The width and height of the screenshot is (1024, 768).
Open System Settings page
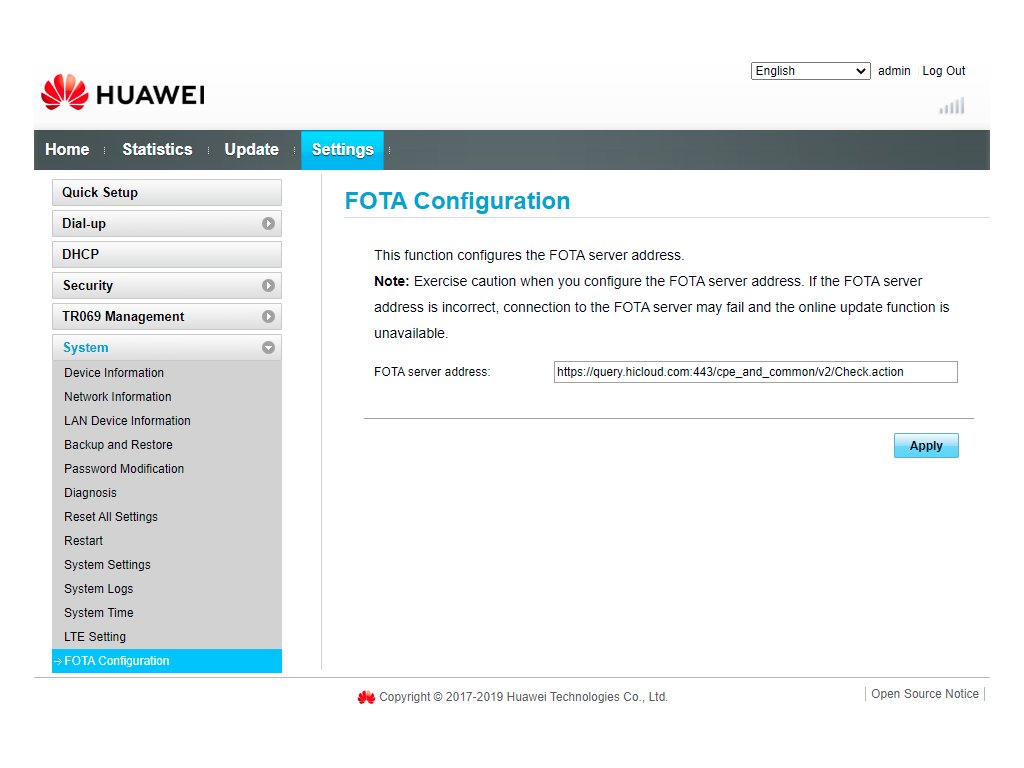107,565
